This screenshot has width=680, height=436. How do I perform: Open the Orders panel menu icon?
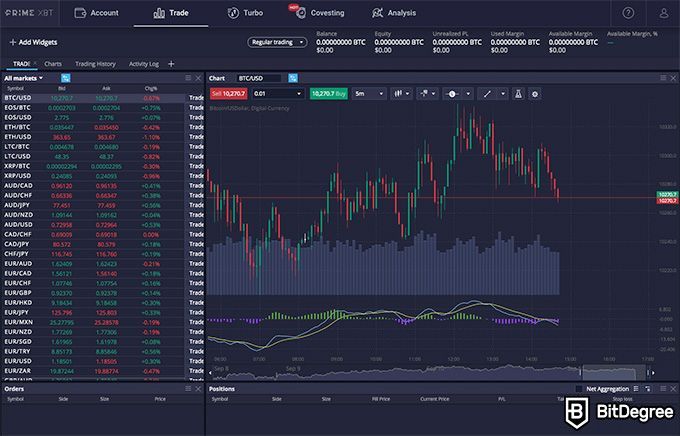point(188,389)
